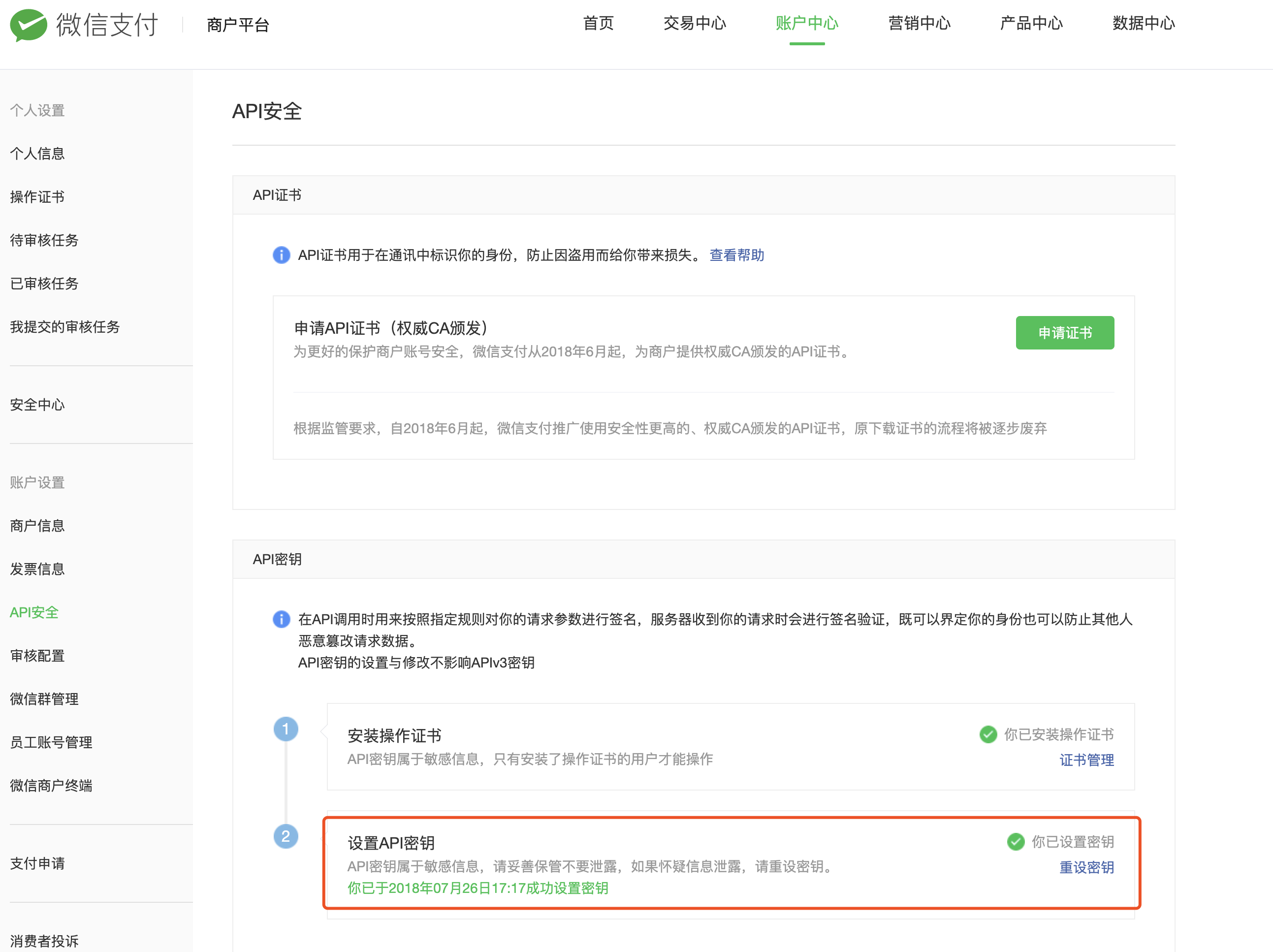Click the 根据监管要求 notice text
The height and width of the screenshot is (952, 1273).
tap(670, 428)
